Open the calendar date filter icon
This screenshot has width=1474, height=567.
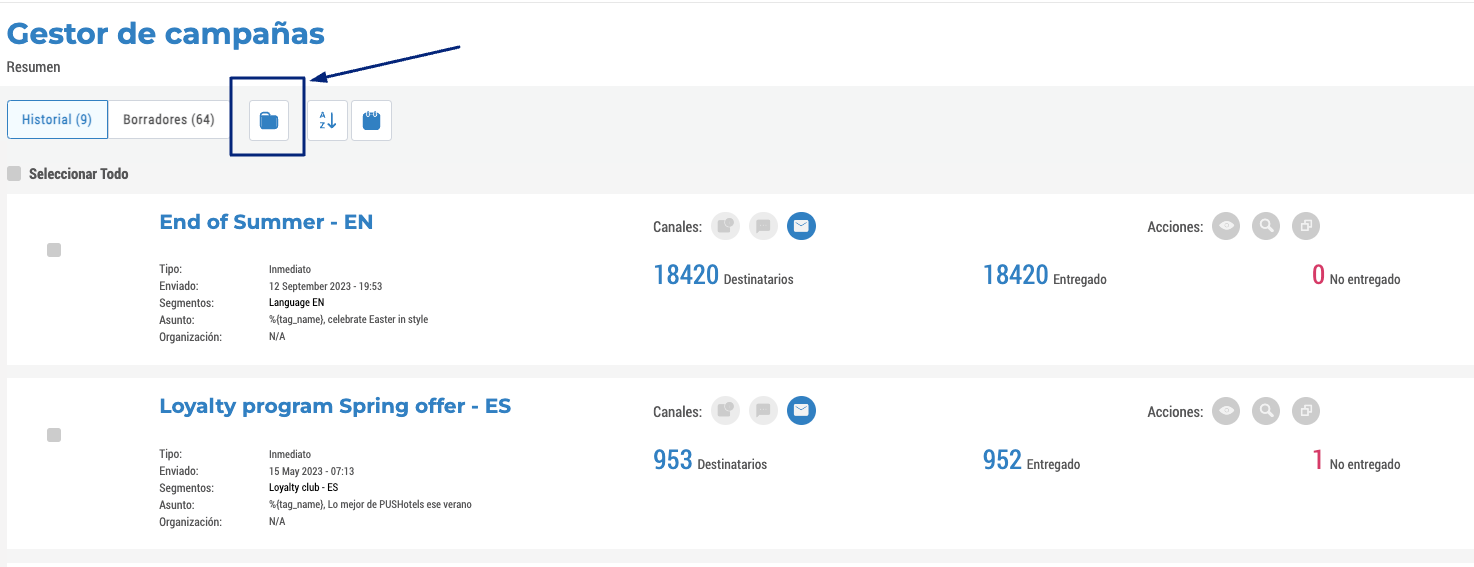pyautogui.click(x=371, y=121)
